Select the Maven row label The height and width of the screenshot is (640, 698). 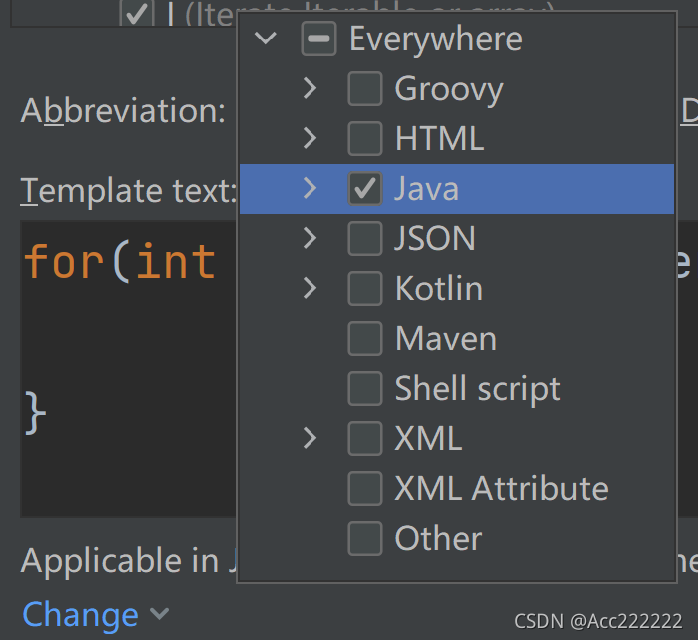tap(446, 339)
